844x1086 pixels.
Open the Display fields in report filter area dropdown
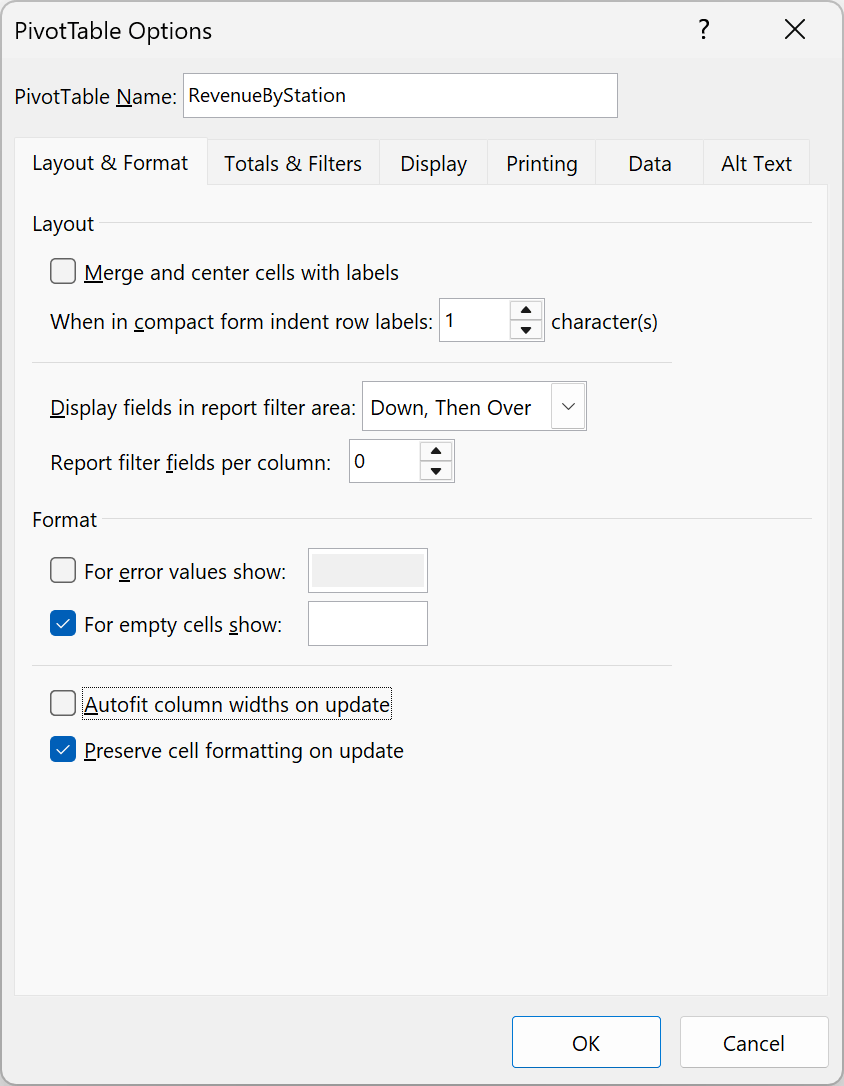coord(568,407)
